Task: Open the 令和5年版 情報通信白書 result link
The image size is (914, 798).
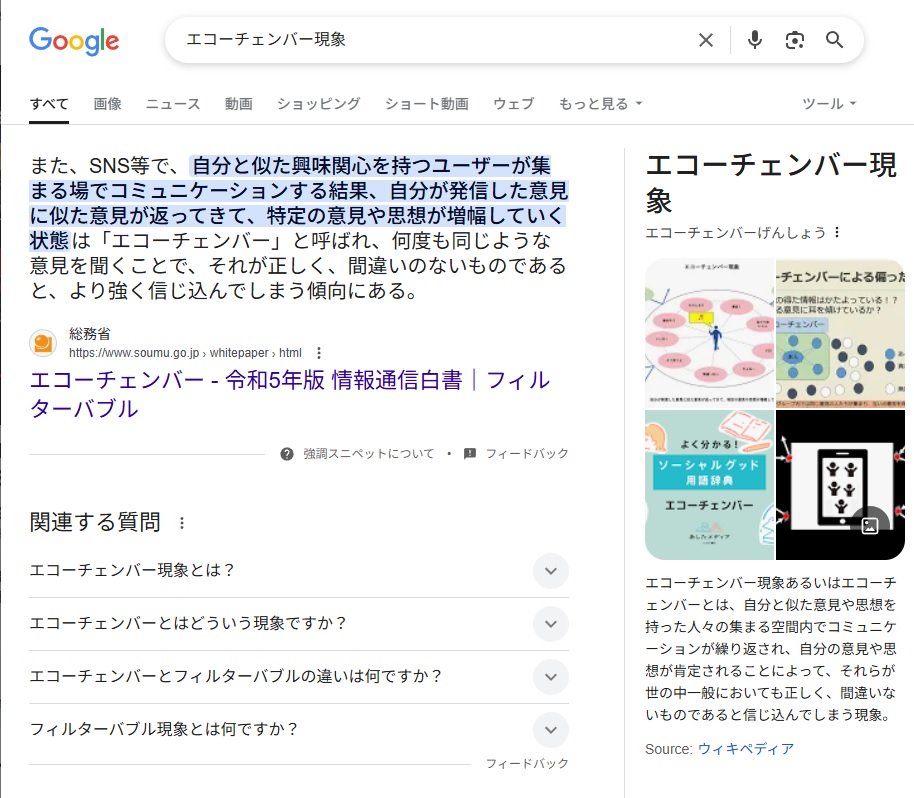Action: [x=289, y=394]
